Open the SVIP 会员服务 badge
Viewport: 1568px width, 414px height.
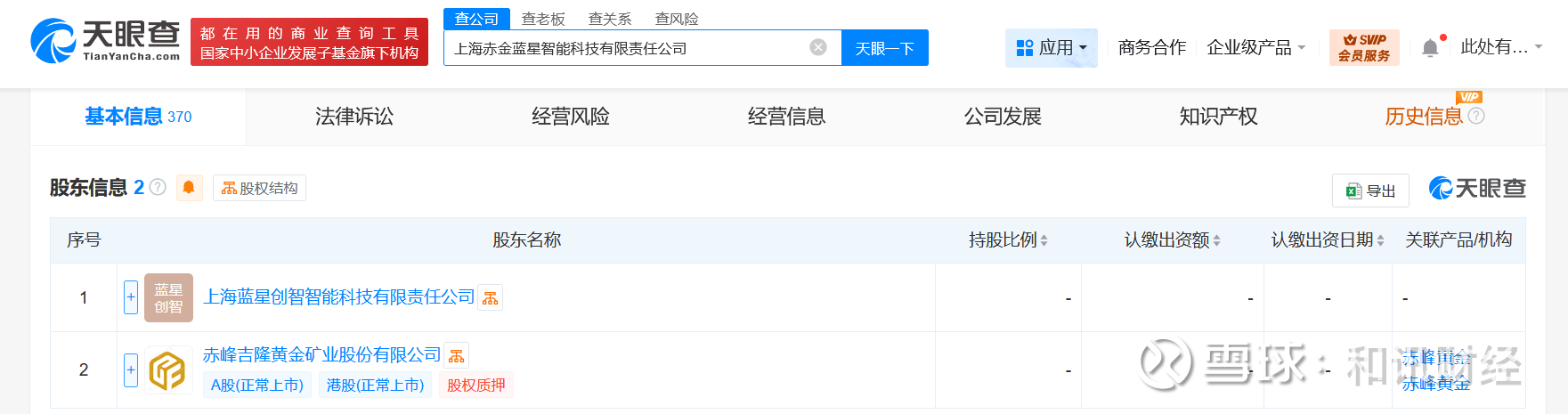(1364, 47)
